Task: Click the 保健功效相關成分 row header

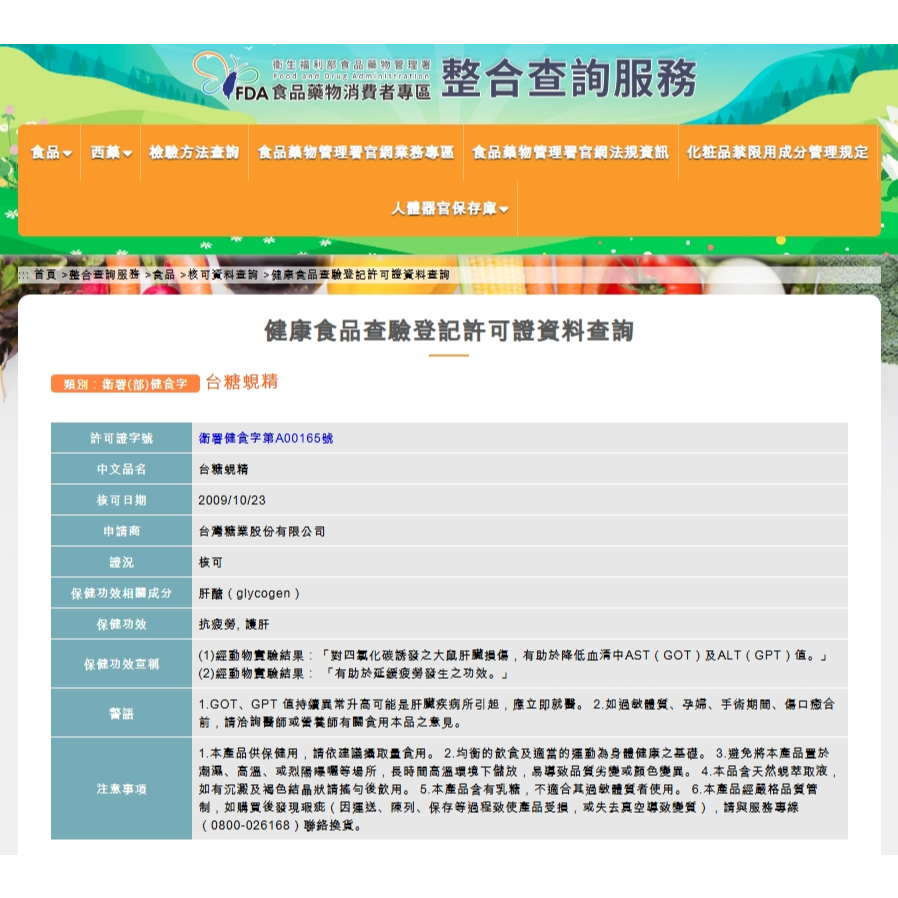Action: click(x=121, y=593)
